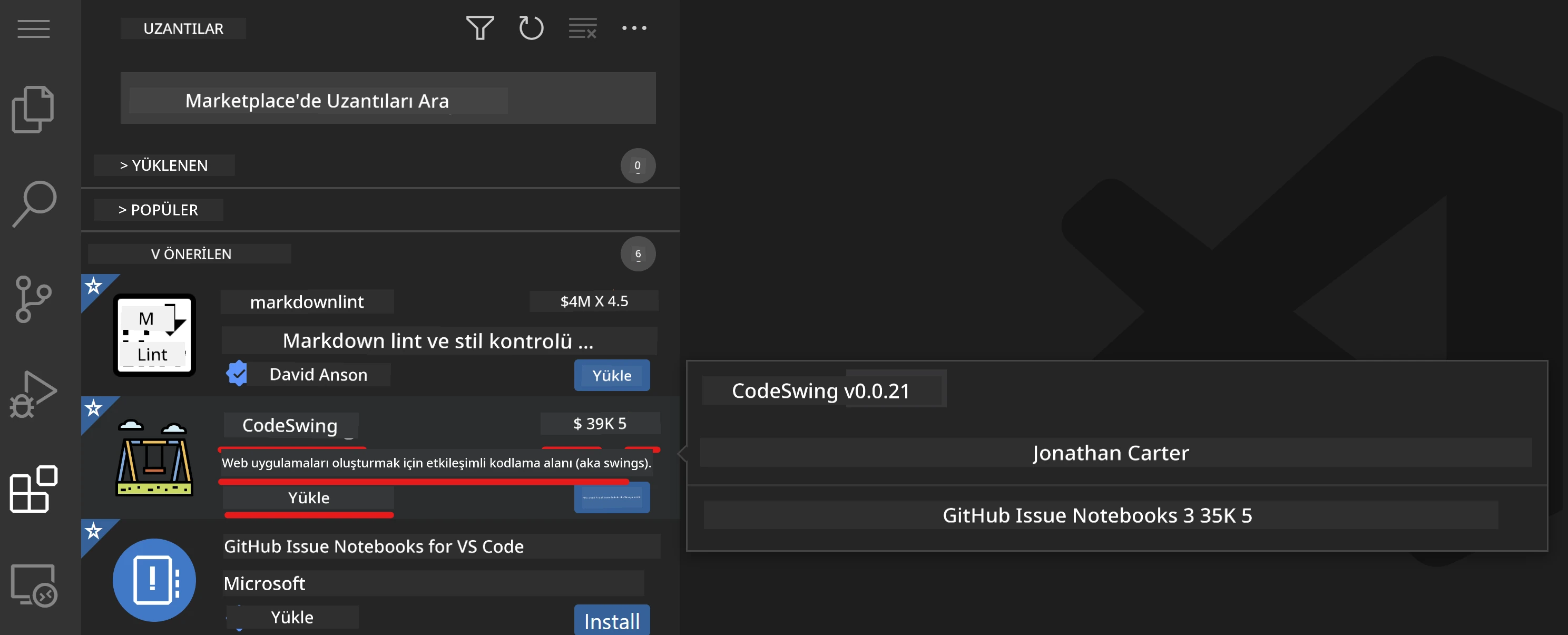This screenshot has height=635, width=1568.
Task: Click "CodeSwing v0.0.21" in the hover popup
Action: pyautogui.click(x=820, y=390)
